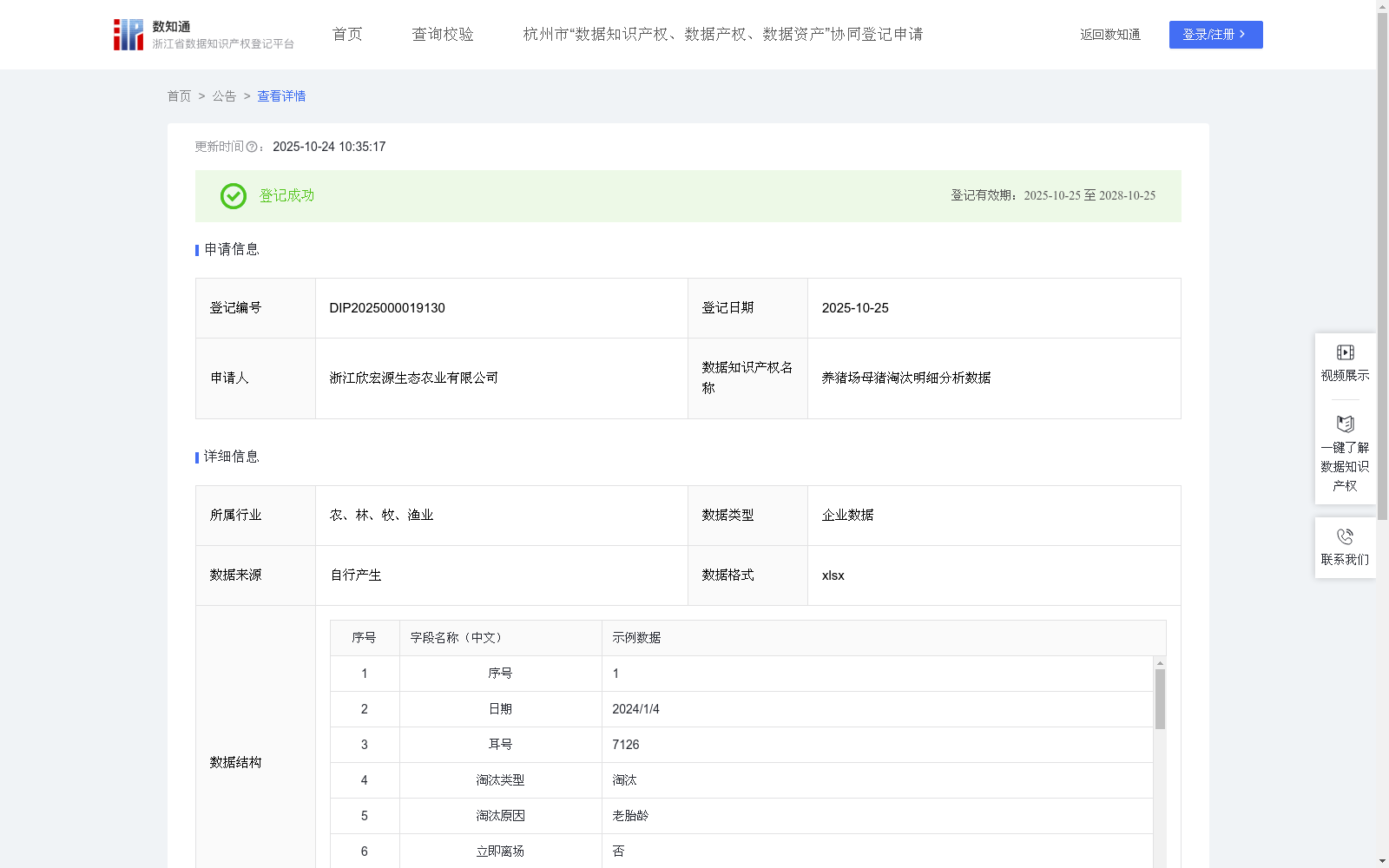Click the 登记有效期 date range text

click(1053, 196)
